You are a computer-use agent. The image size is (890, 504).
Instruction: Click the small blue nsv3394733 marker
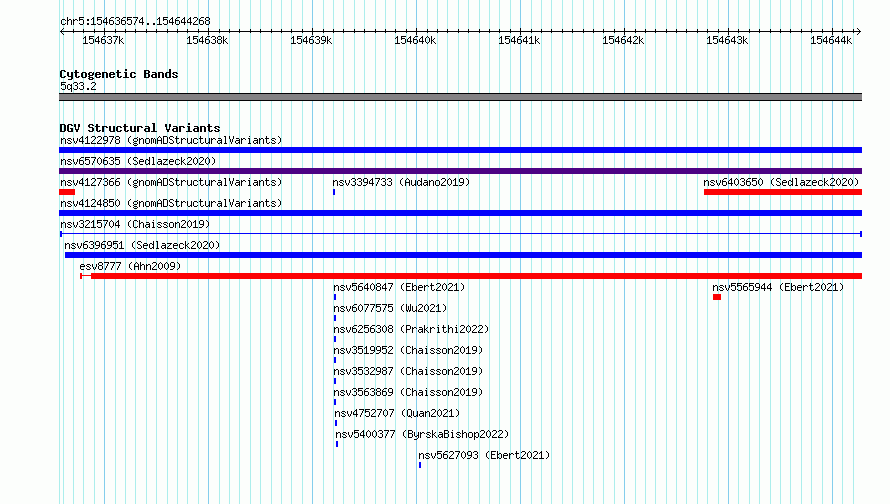(x=334, y=192)
